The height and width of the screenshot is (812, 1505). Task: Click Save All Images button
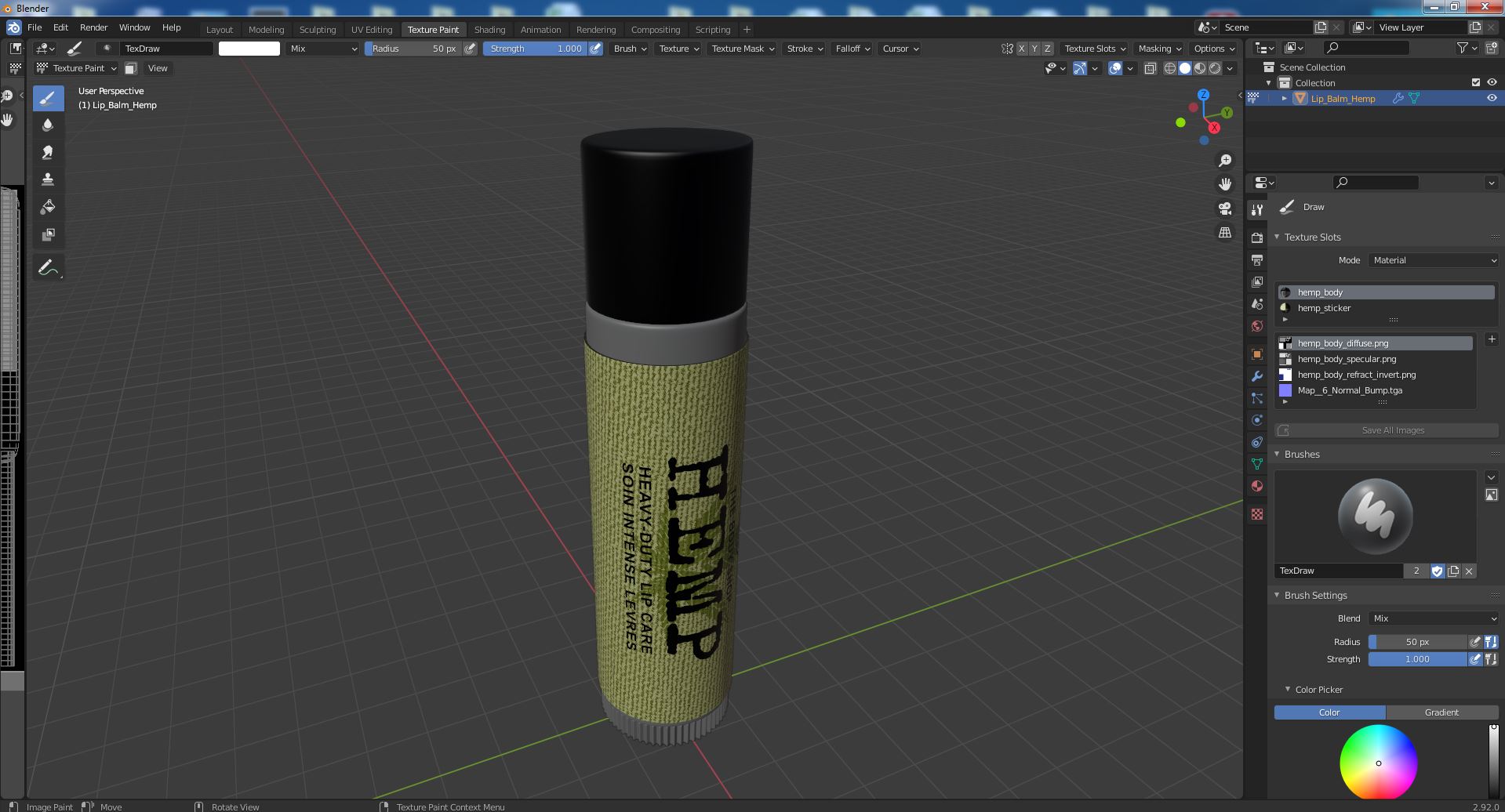click(1386, 430)
